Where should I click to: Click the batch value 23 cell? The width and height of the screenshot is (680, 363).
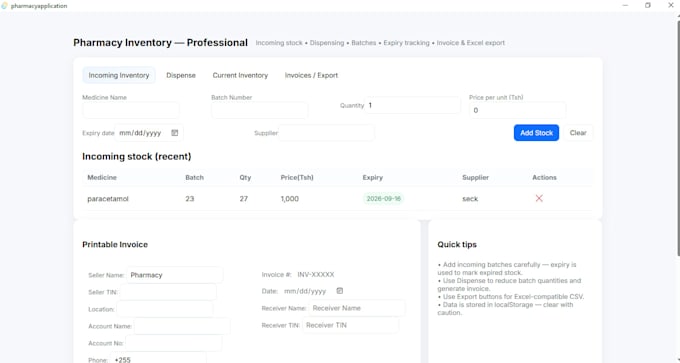[190, 199]
